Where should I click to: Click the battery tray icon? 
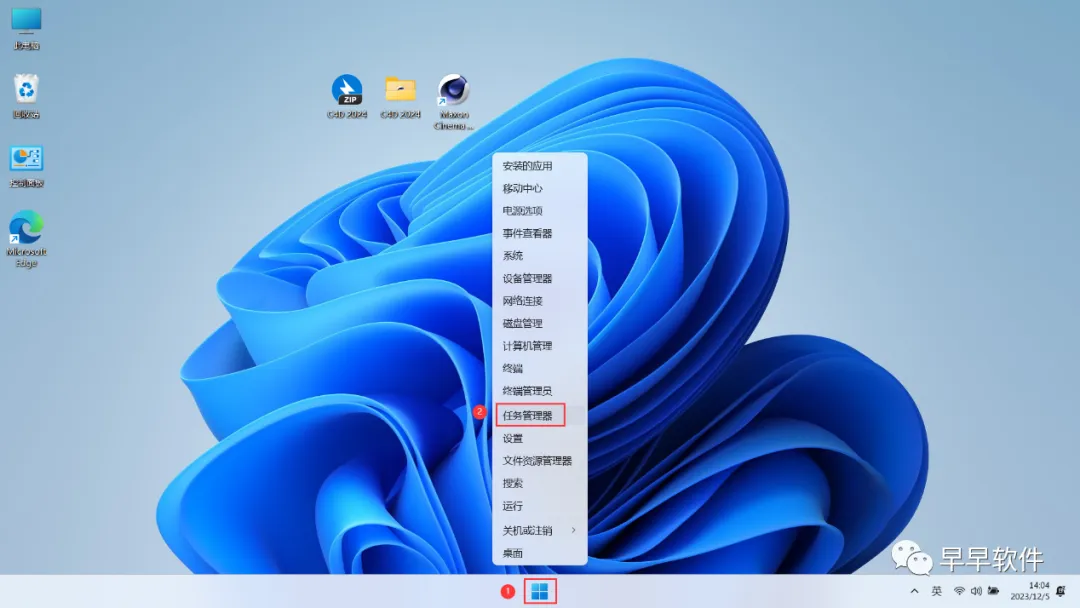(993, 591)
